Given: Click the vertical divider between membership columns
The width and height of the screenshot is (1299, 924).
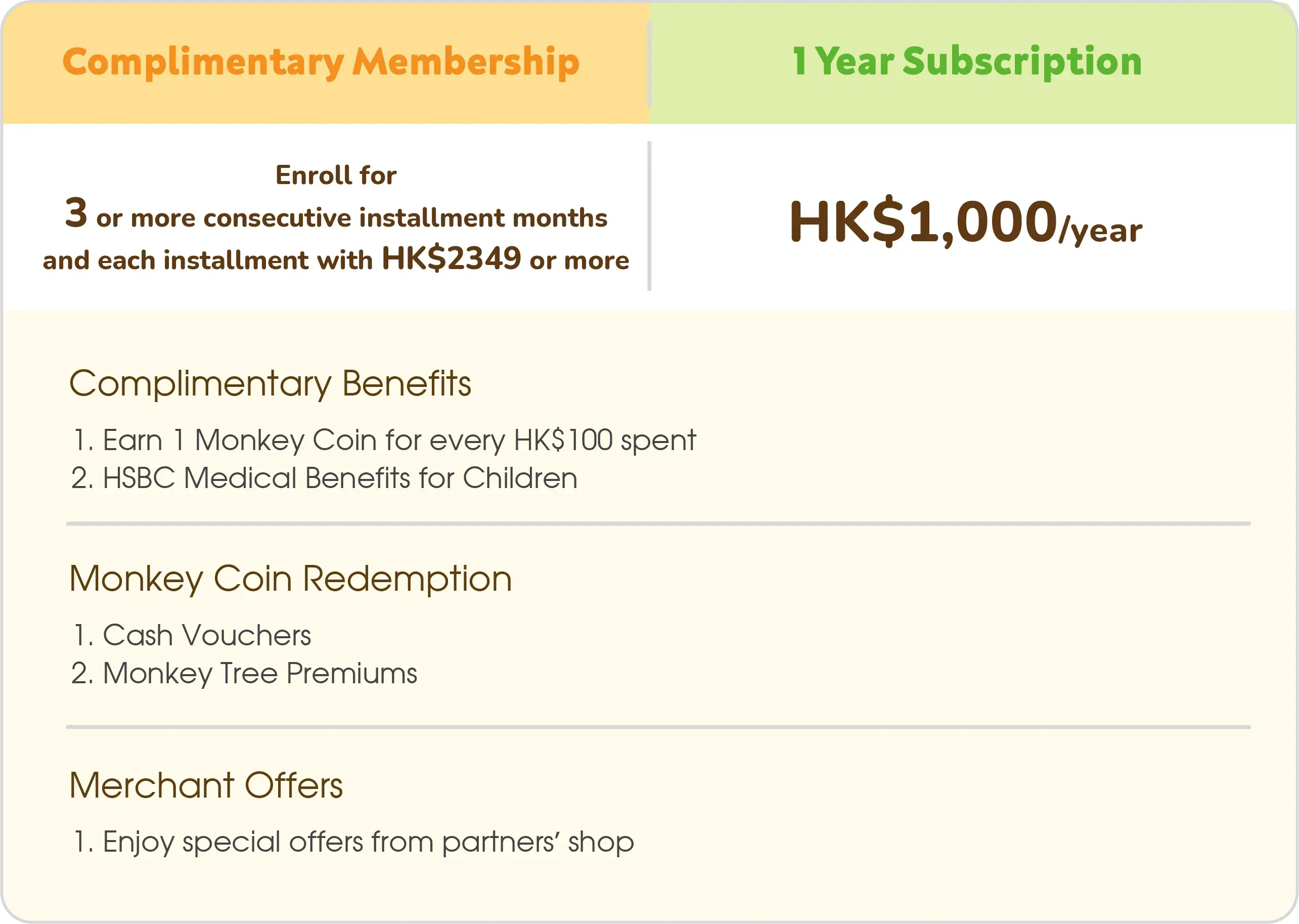Looking at the screenshot, I should pos(649,216).
